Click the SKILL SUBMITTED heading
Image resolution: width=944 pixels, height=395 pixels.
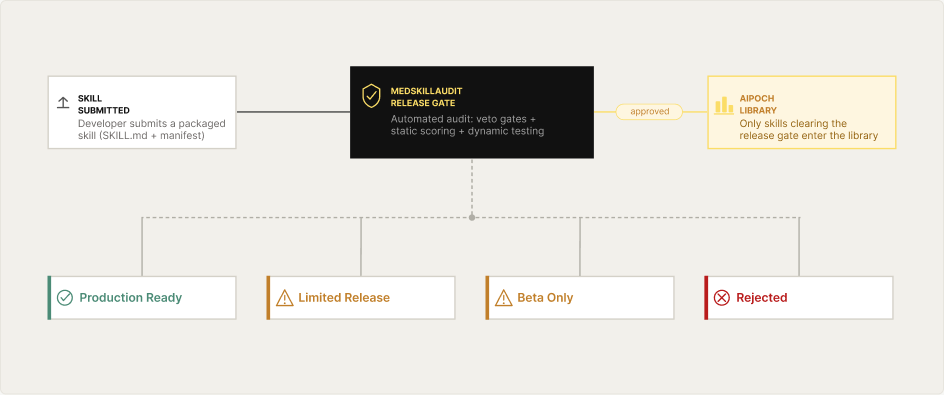(x=104, y=104)
